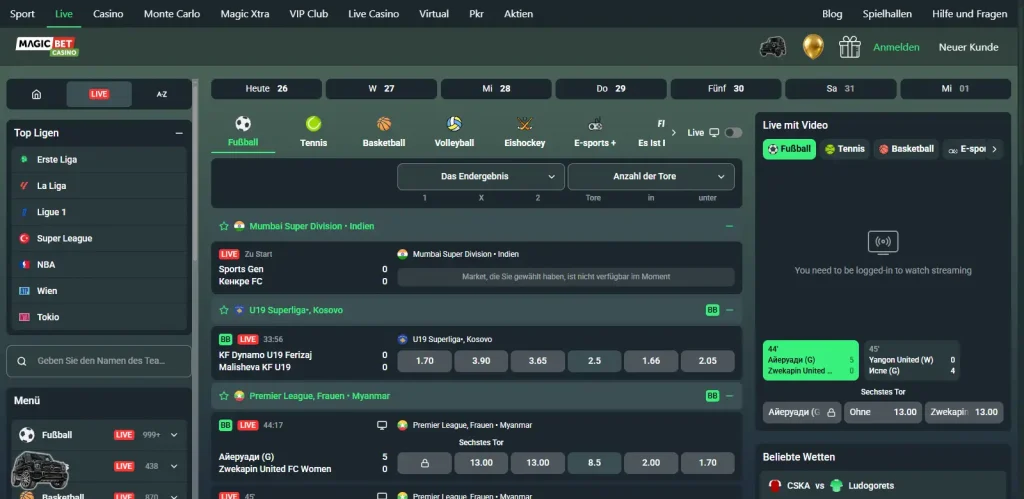Click the black car promotion icon in header
This screenshot has width=1024, height=499.
point(773,47)
